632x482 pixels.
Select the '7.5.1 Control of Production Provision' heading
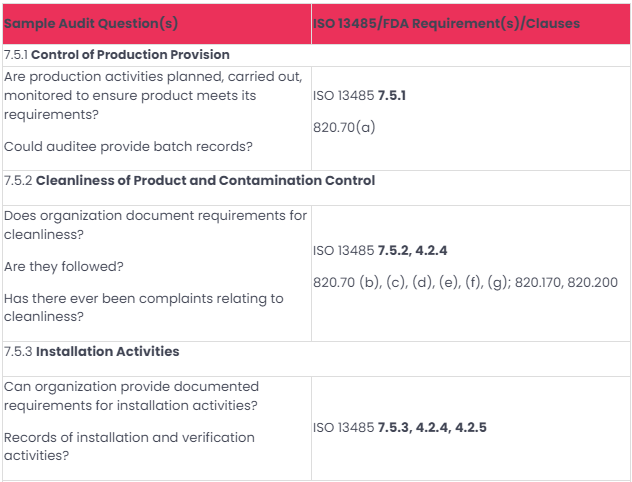pos(117,55)
